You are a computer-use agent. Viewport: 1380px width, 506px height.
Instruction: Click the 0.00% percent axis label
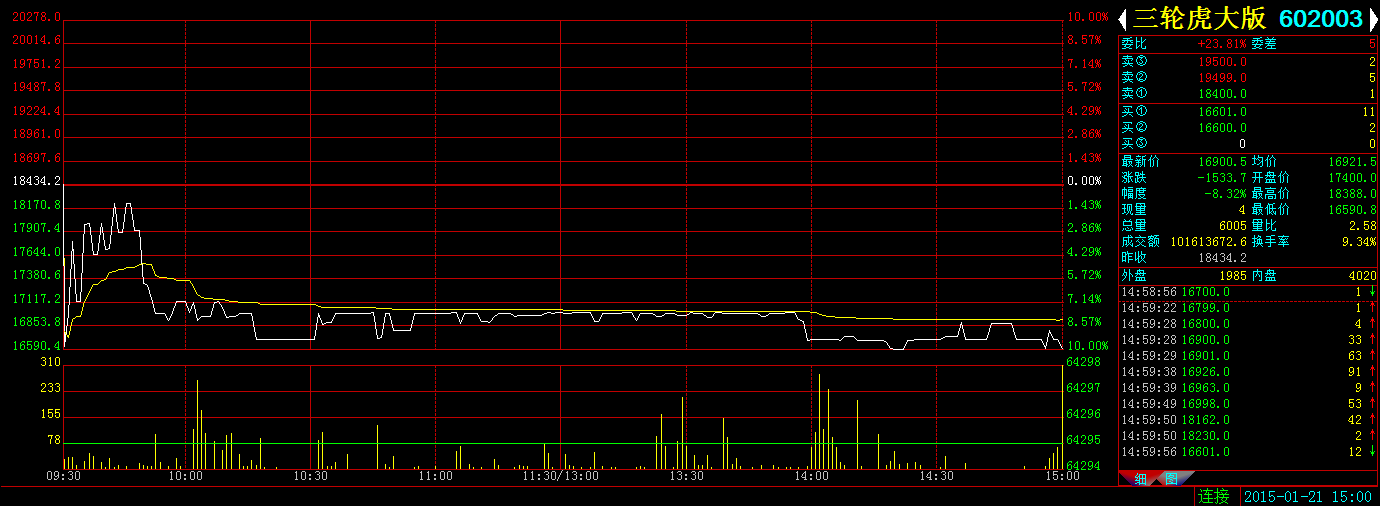tap(1084, 181)
